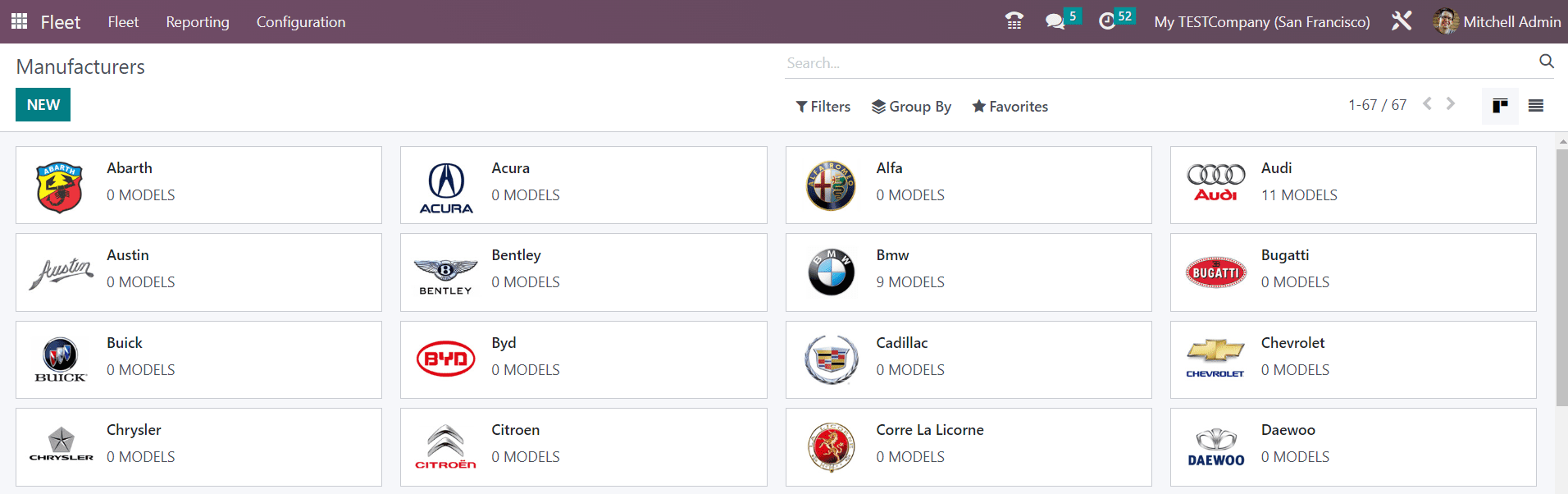Click Bugatti's 0 MODELS text
Viewport: 1568px width, 494px height.
coord(1295,282)
